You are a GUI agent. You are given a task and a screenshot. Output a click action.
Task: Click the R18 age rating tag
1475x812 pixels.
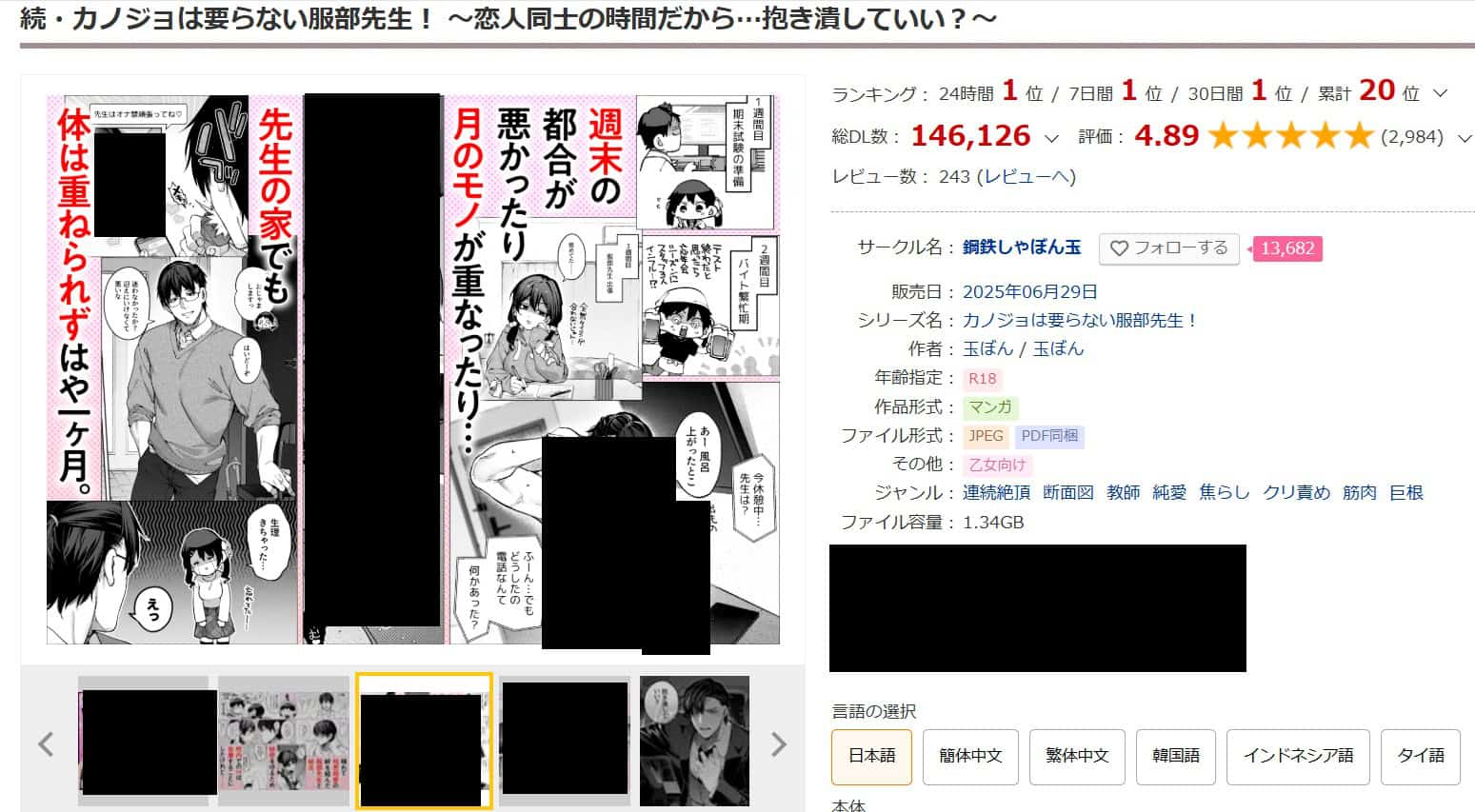(x=982, y=379)
